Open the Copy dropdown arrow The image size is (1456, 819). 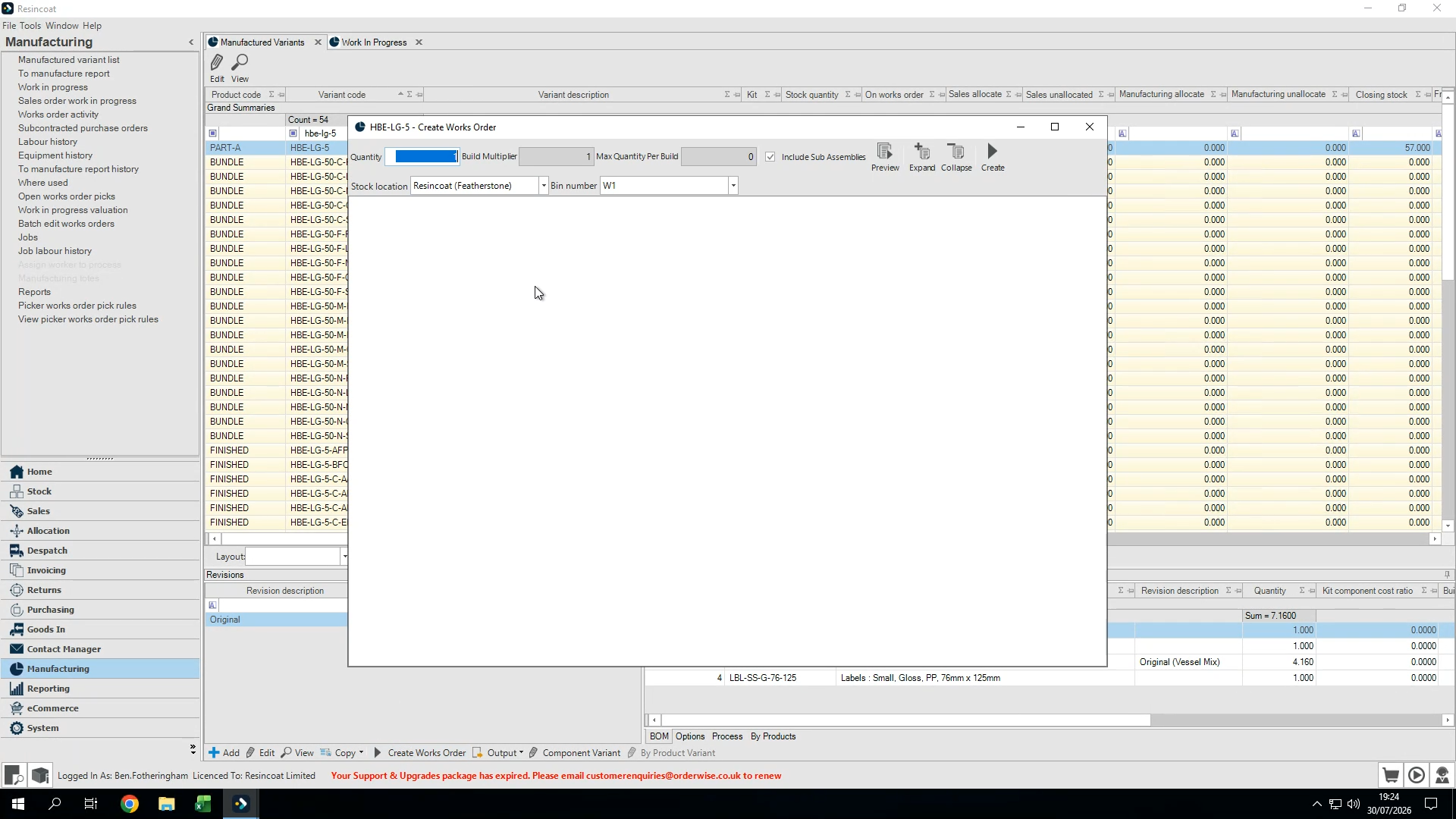click(361, 753)
